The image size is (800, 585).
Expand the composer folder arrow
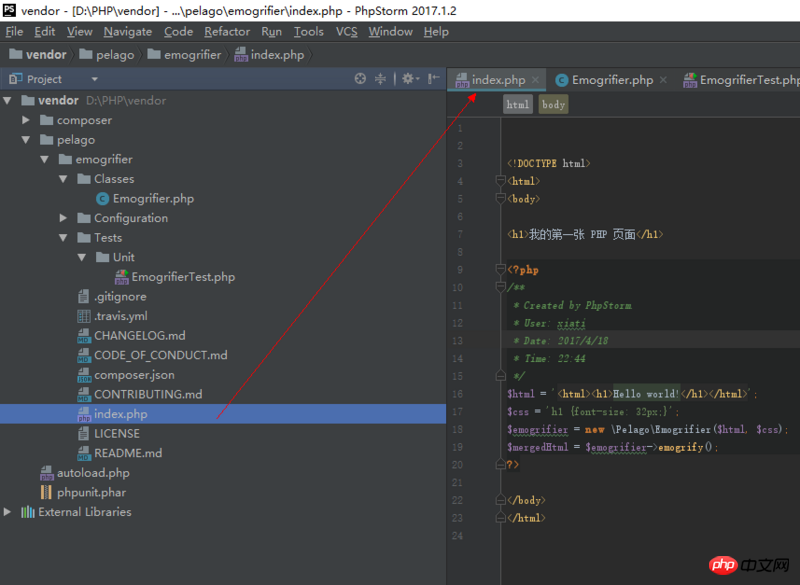point(26,120)
